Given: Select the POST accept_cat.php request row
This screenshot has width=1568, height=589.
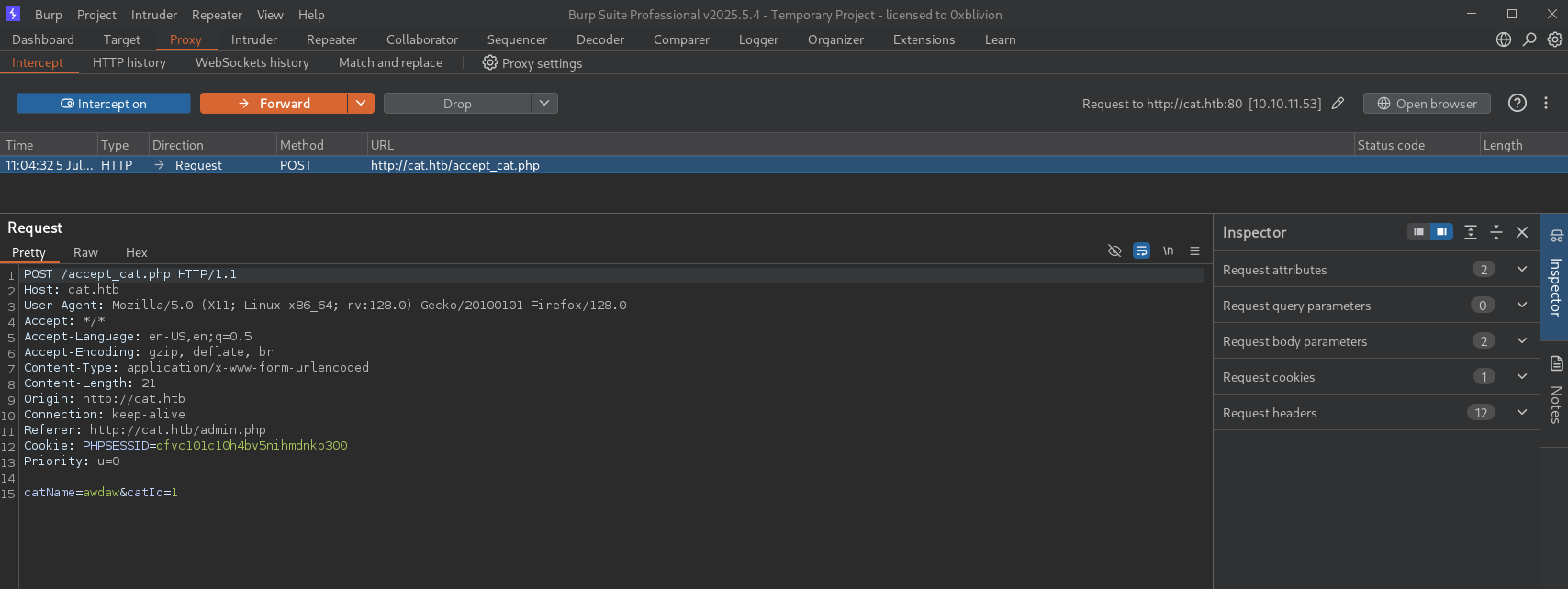Looking at the screenshot, I should click(784, 165).
